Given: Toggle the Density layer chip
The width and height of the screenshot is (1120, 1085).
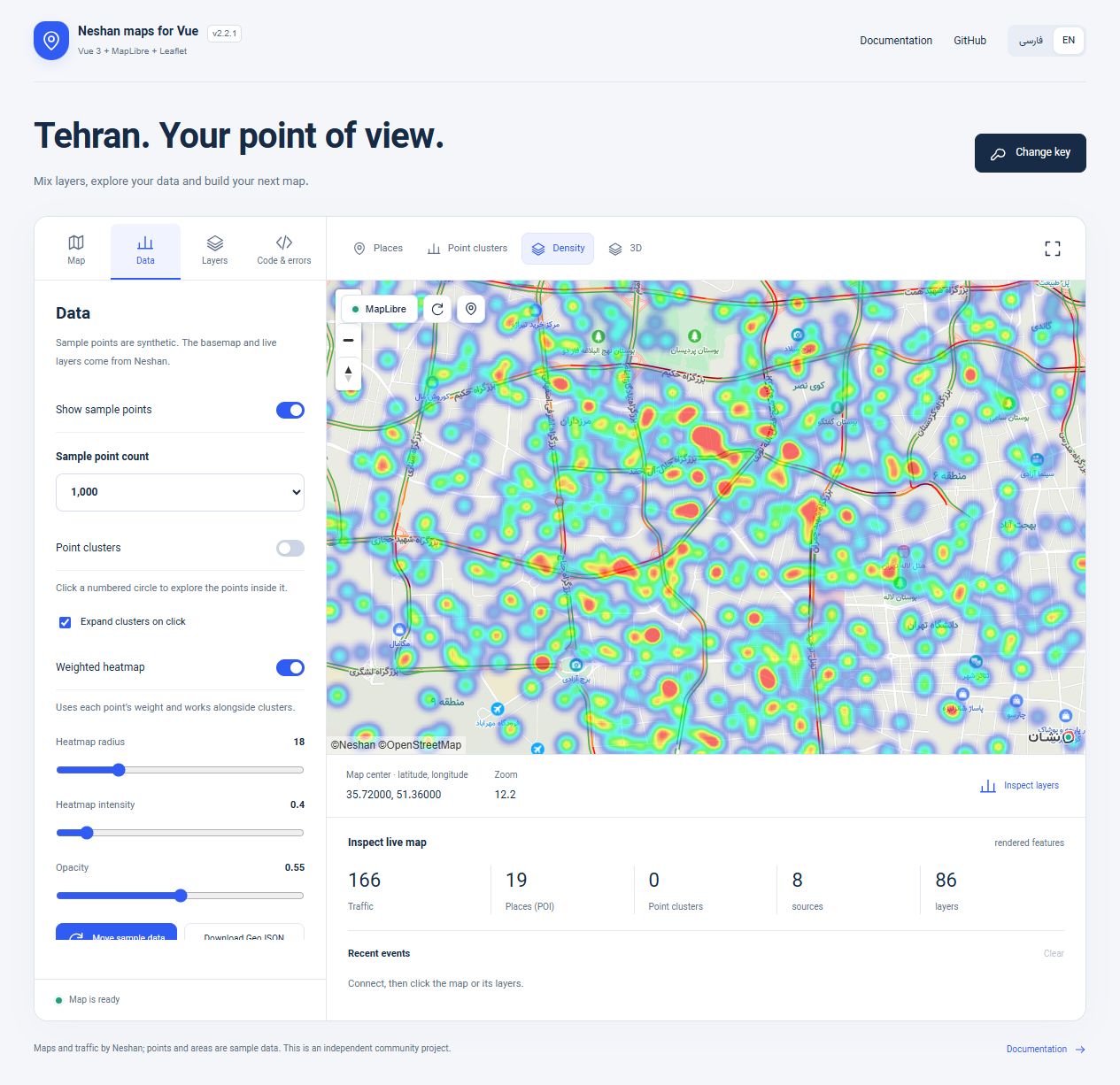Looking at the screenshot, I should [558, 249].
